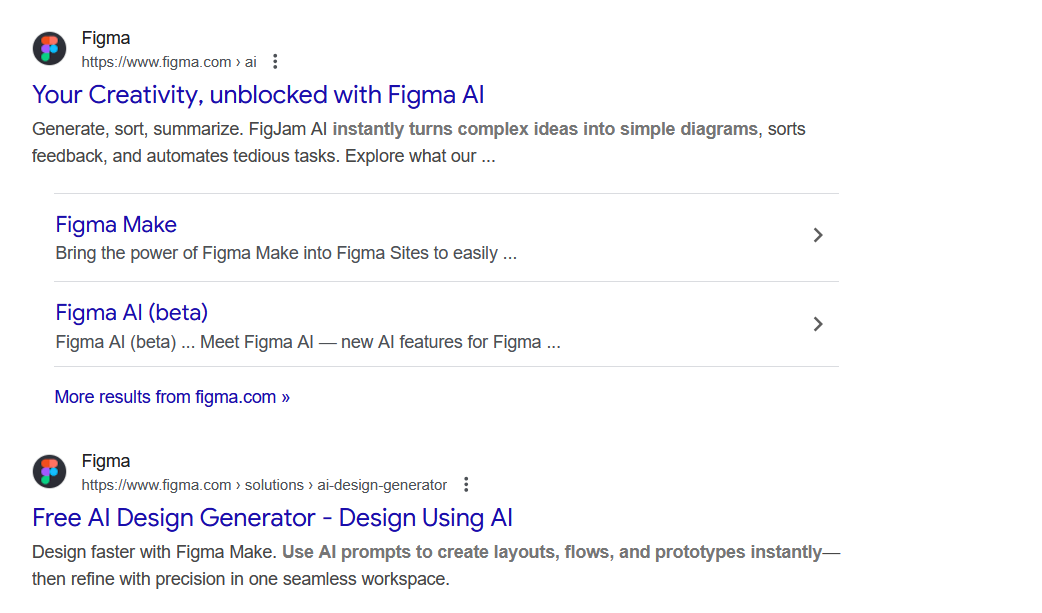This screenshot has height=613, width=1042.
Task: Open 'Your Creativity, unblocked with Figma AI' result
Action: 258,95
